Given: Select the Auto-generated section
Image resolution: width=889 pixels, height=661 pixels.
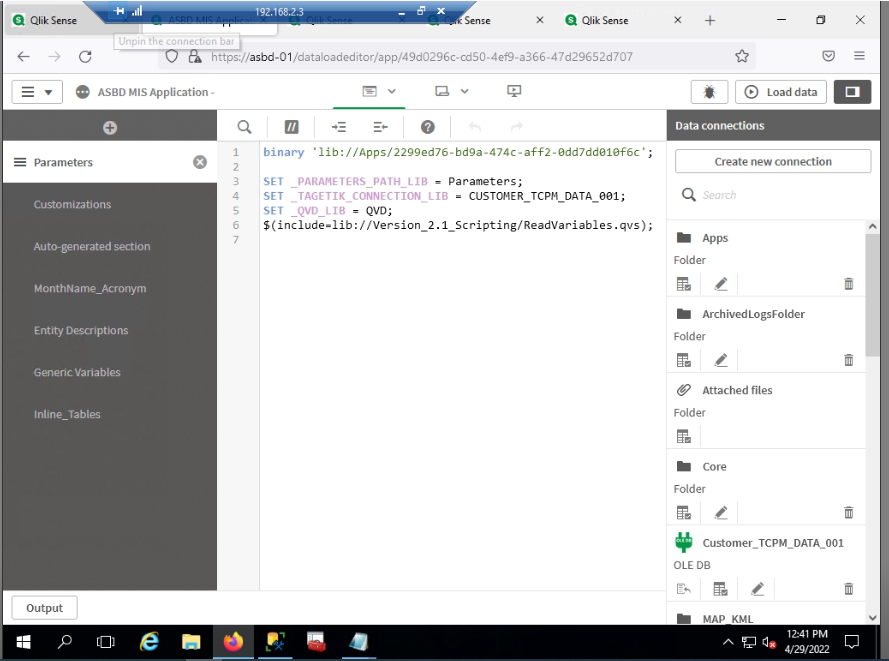Looking at the screenshot, I should (92, 246).
